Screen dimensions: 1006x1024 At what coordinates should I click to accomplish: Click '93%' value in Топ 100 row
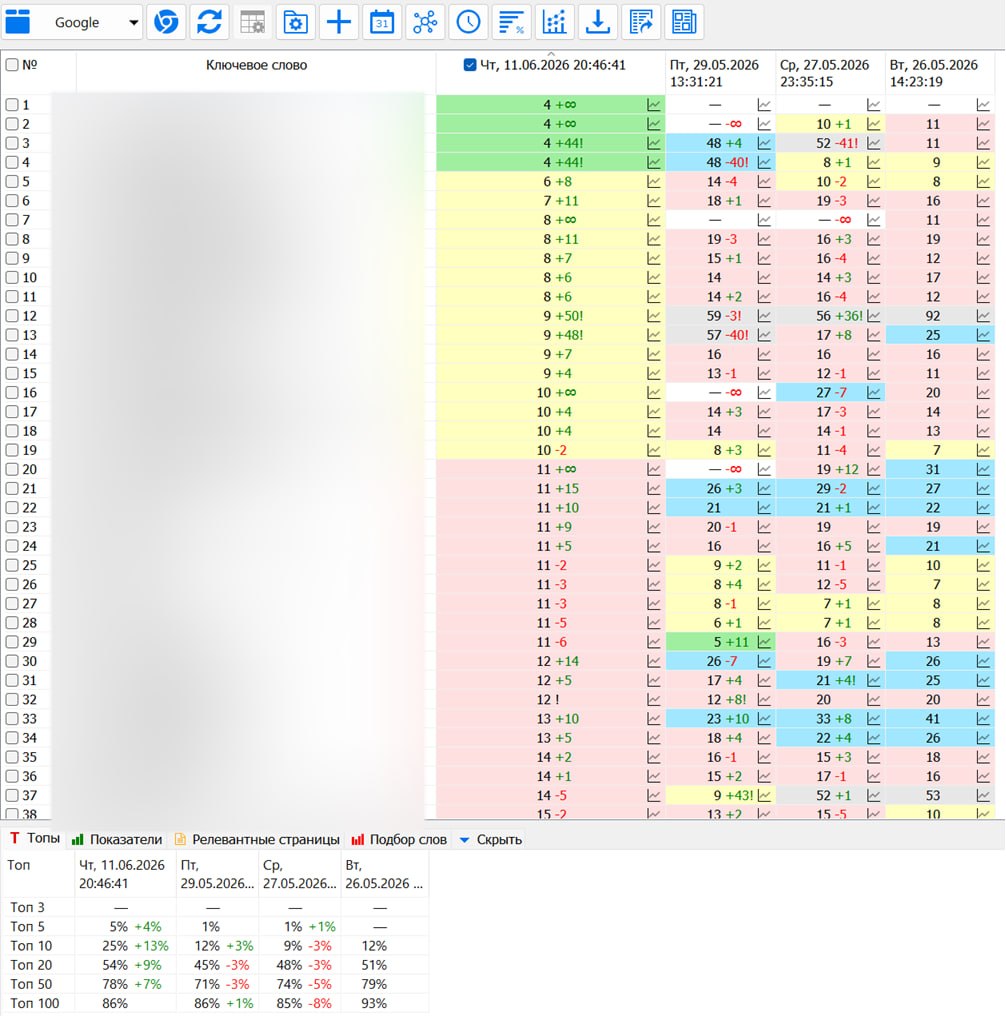[374, 1004]
